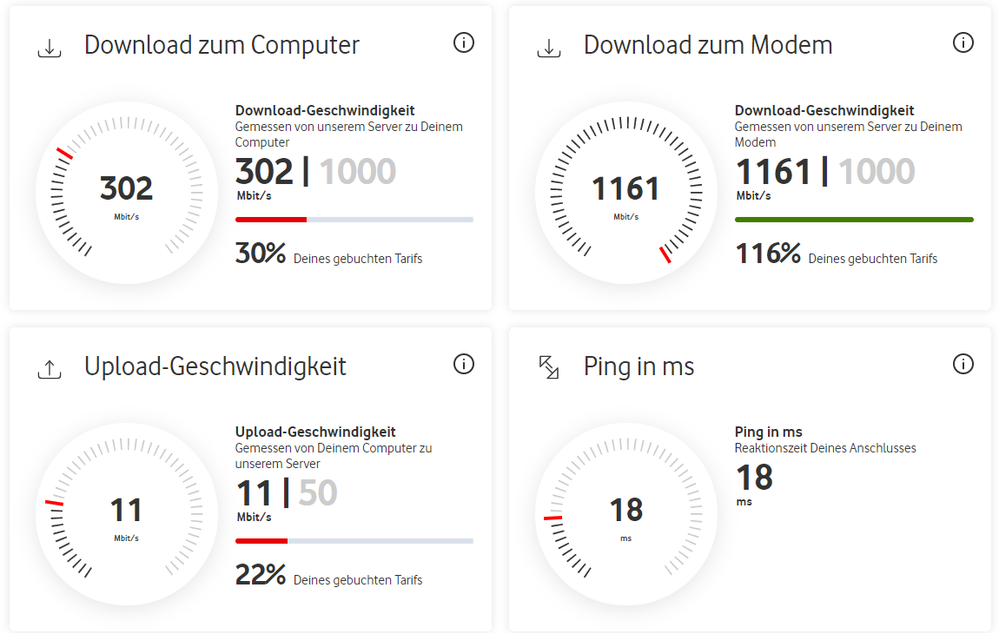
Task: Open info icon for Ping in ms
Action: (x=963, y=364)
